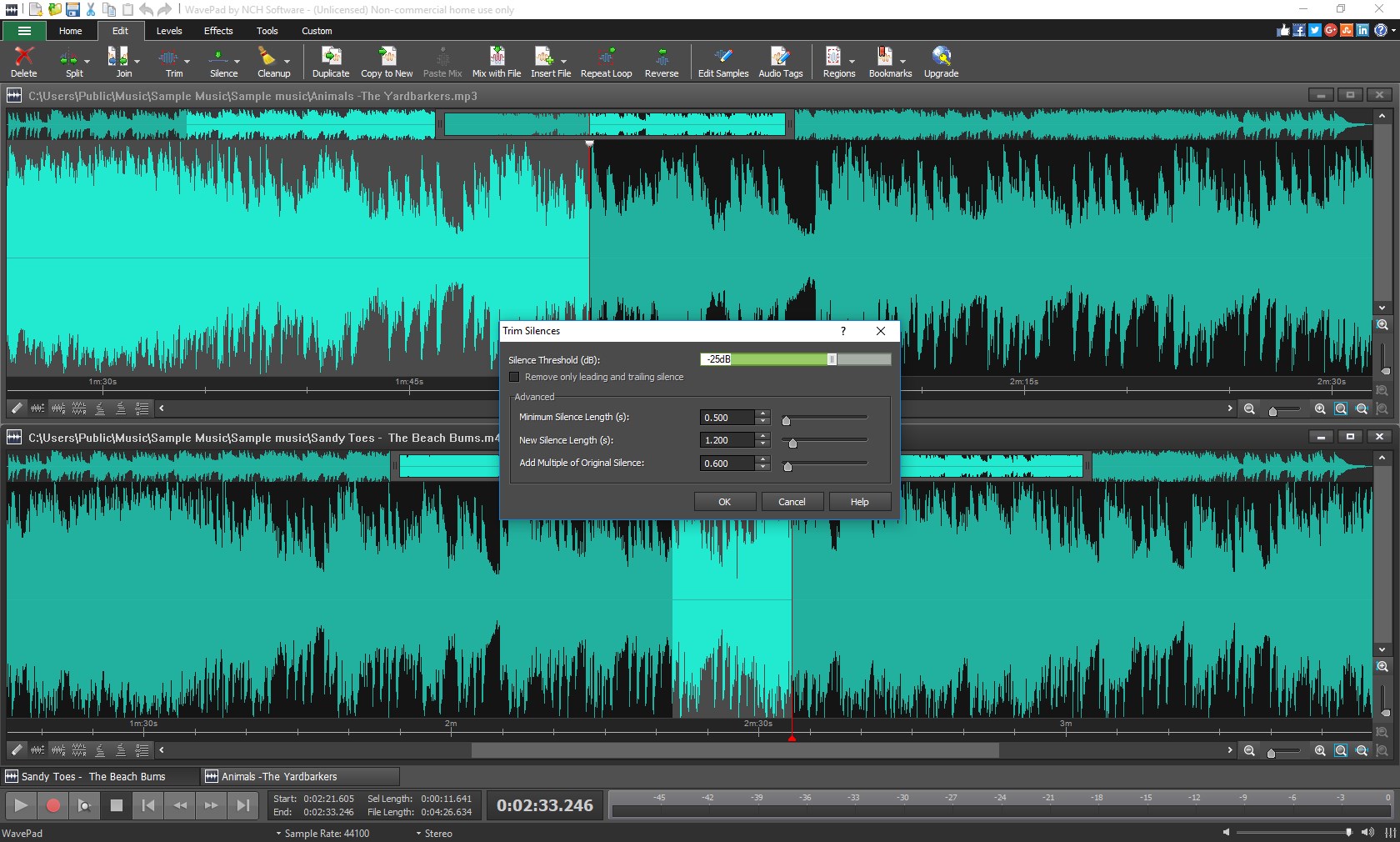
Task: Open the Stereo channel dropdown
Action: pyautogui.click(x=433, y=834)
